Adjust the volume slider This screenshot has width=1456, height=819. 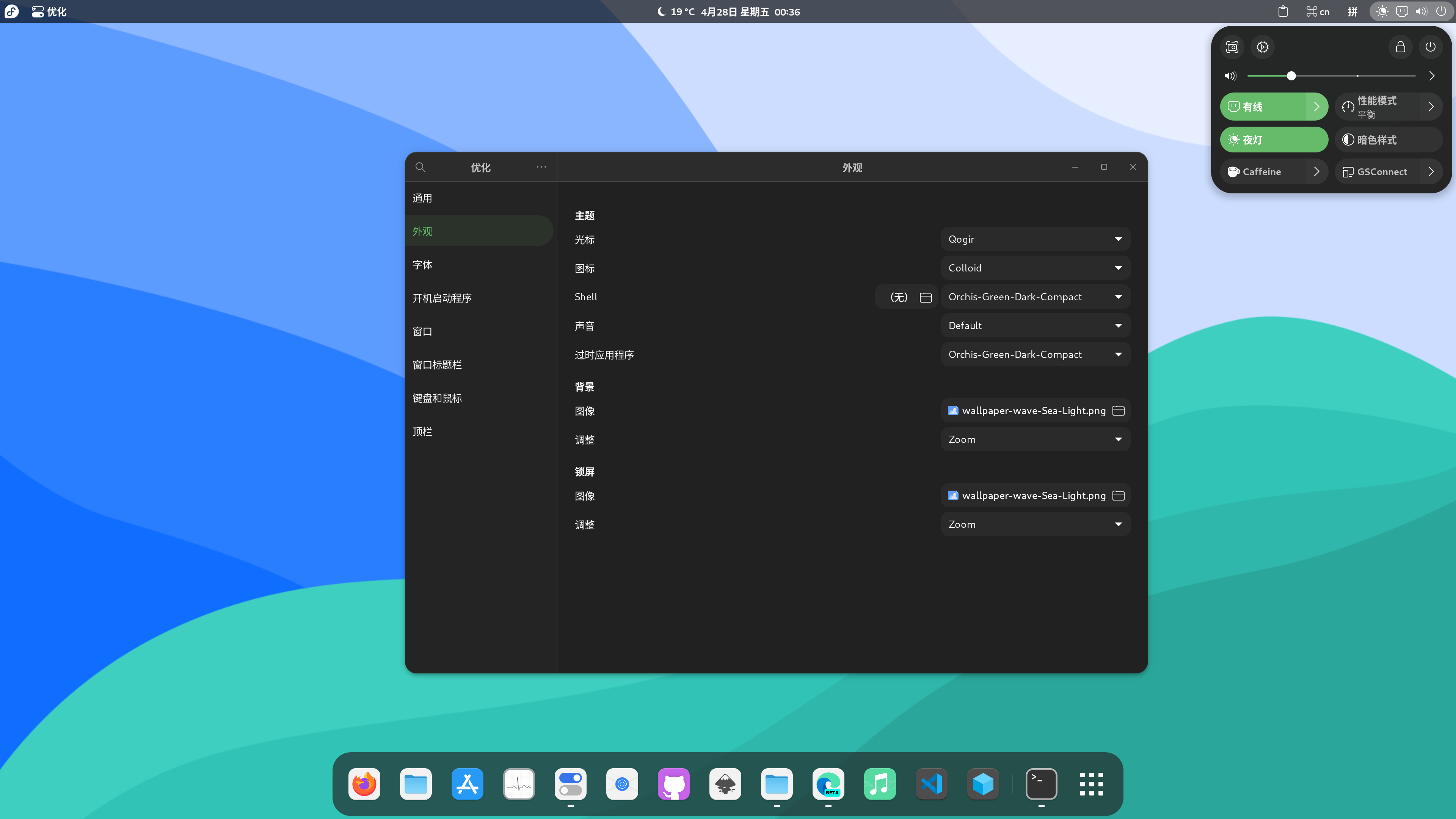(1291, 76)
